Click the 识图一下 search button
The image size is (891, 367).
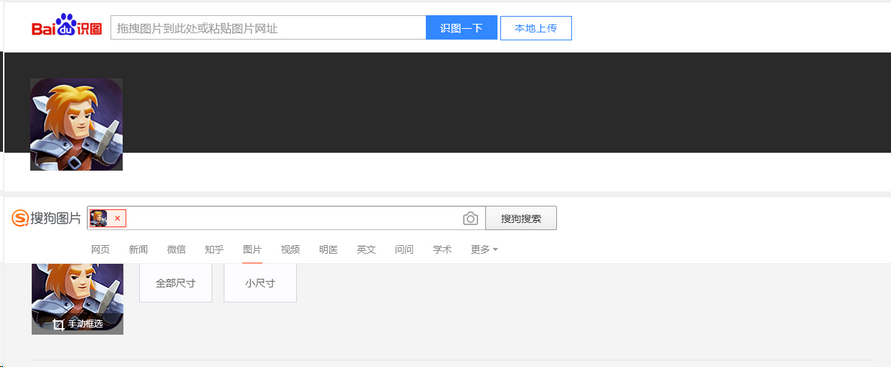[x=461, y=28]
